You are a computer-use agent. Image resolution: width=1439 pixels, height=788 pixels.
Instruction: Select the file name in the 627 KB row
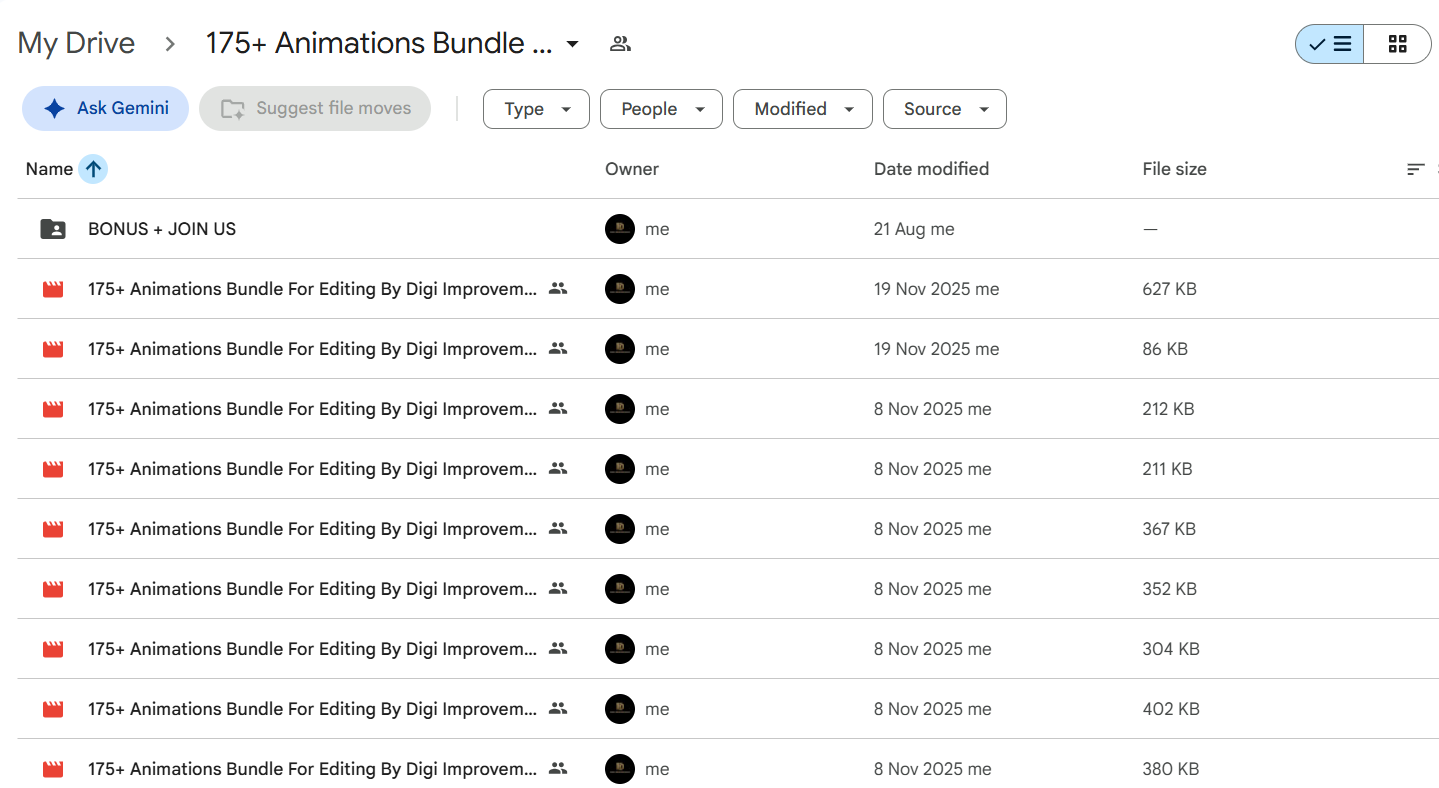pos(312,289)
